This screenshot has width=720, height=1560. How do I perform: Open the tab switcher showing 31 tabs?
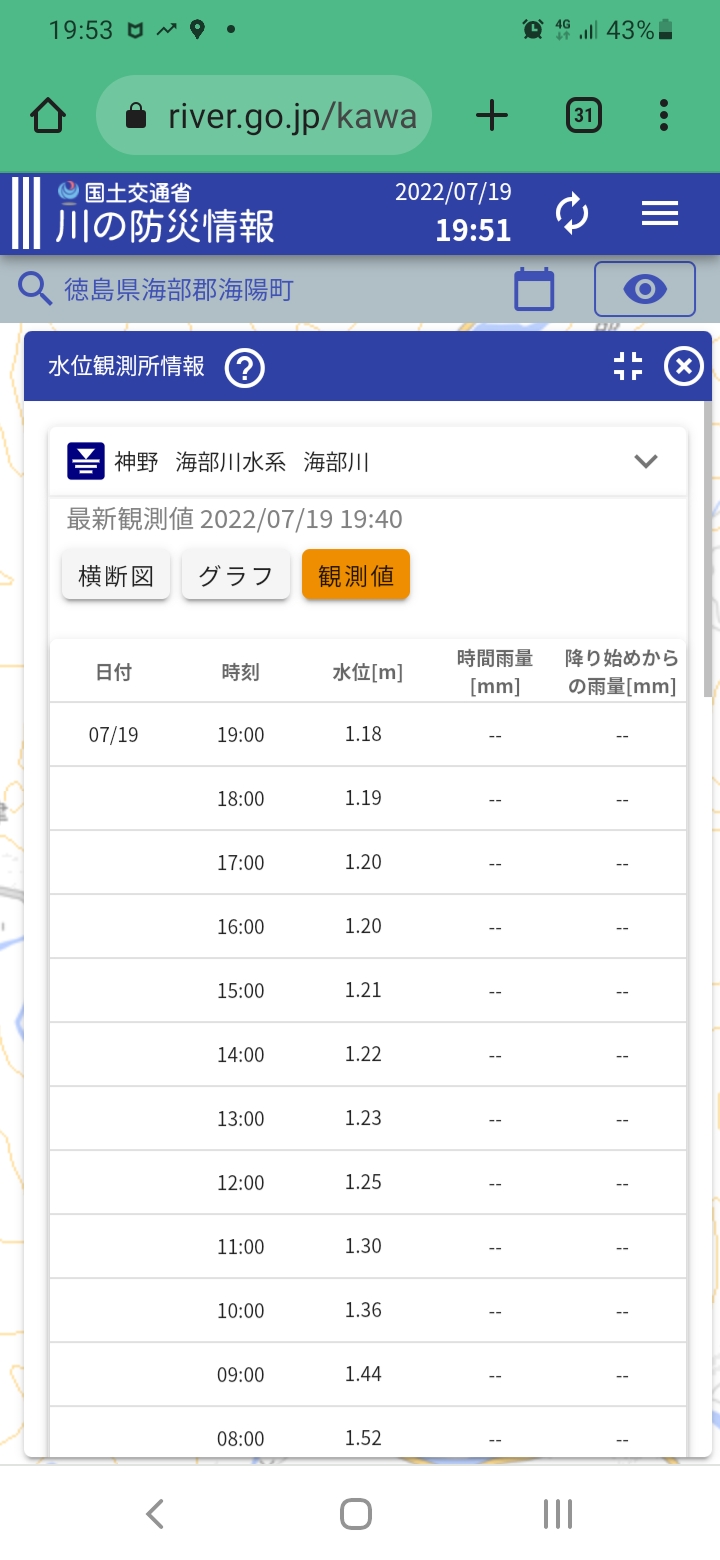point(583,116)
